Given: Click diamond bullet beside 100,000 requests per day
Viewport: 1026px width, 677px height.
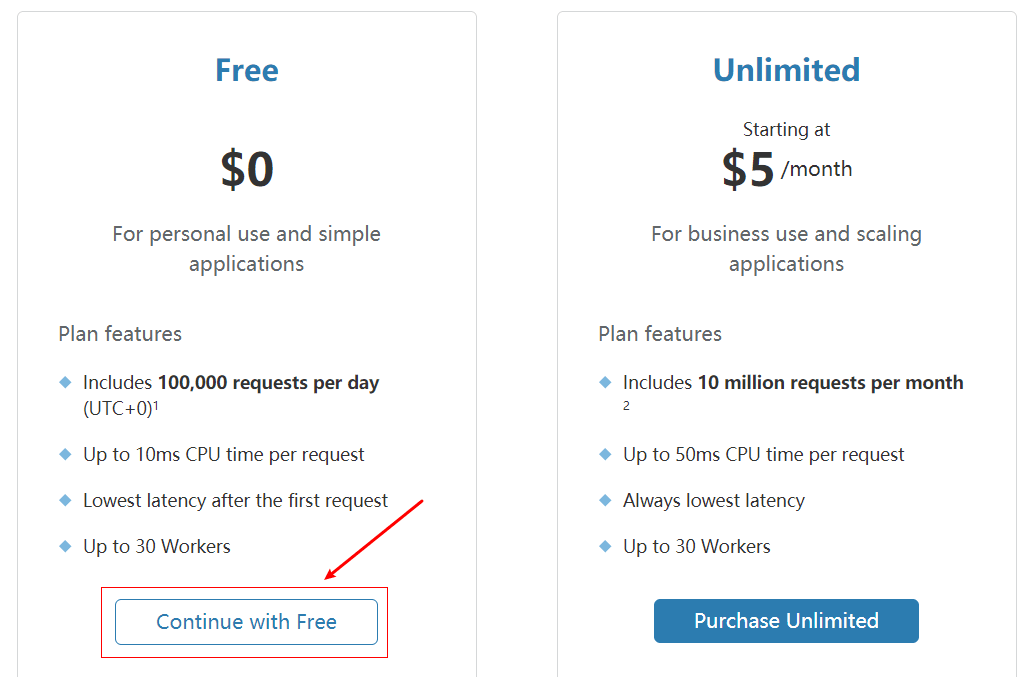Looking at the screenshot, I should click(x=66, y=382).
